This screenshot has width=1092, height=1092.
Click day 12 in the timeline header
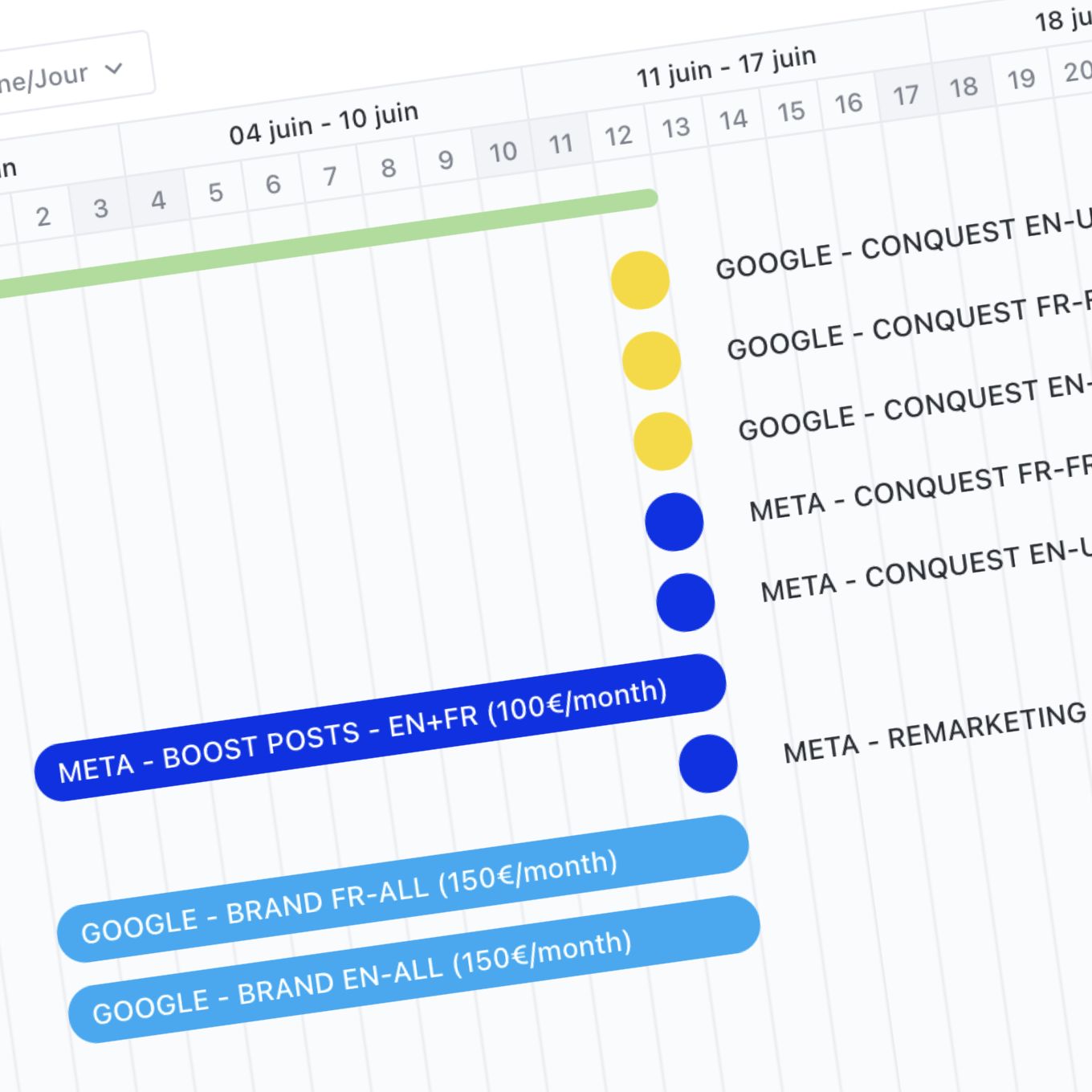click(x=618, y=135)
